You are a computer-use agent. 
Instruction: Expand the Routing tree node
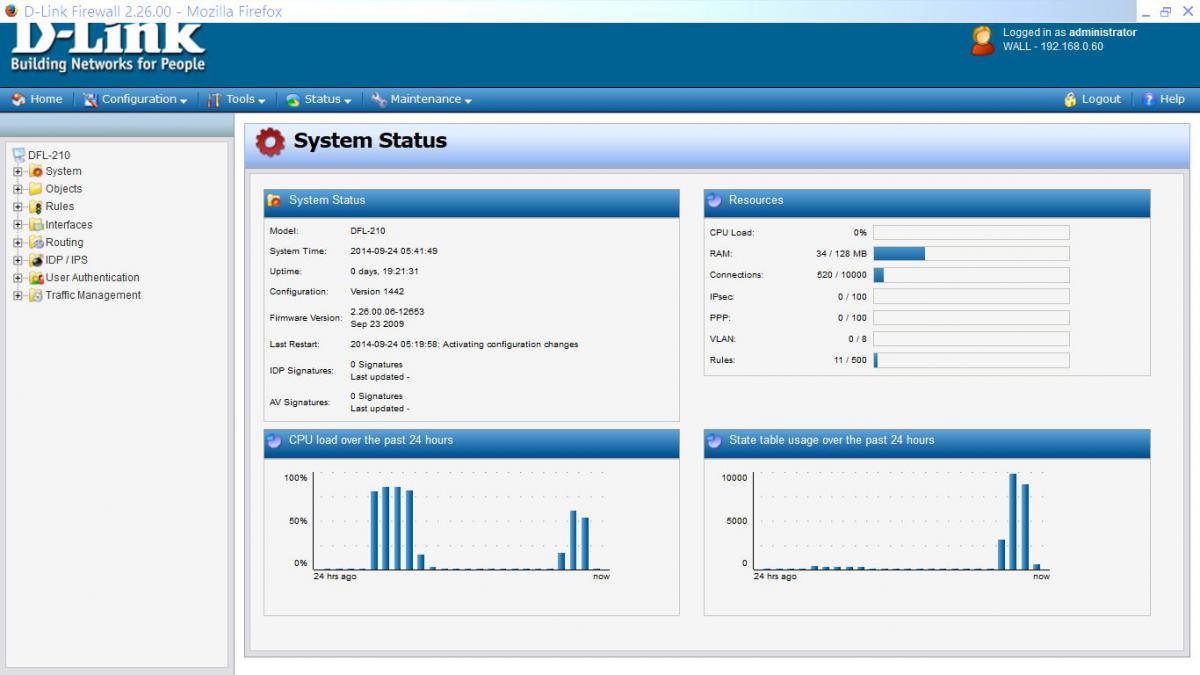pyautogui.click(x=18, y=243)
